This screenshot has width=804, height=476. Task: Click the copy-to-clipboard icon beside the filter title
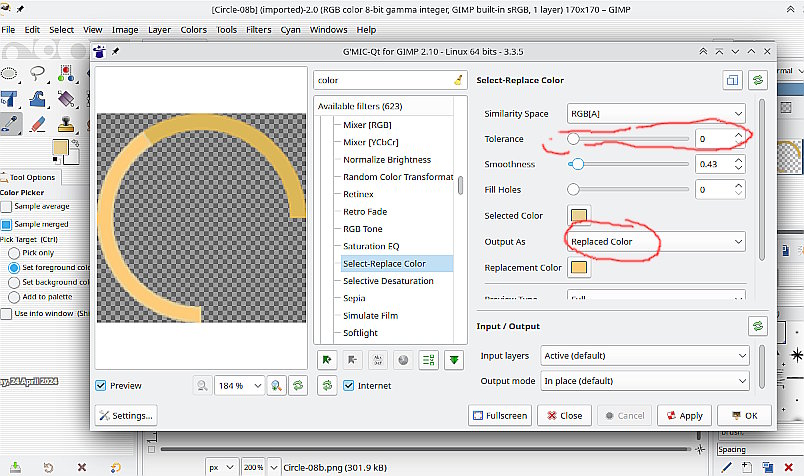click(733, 80)
